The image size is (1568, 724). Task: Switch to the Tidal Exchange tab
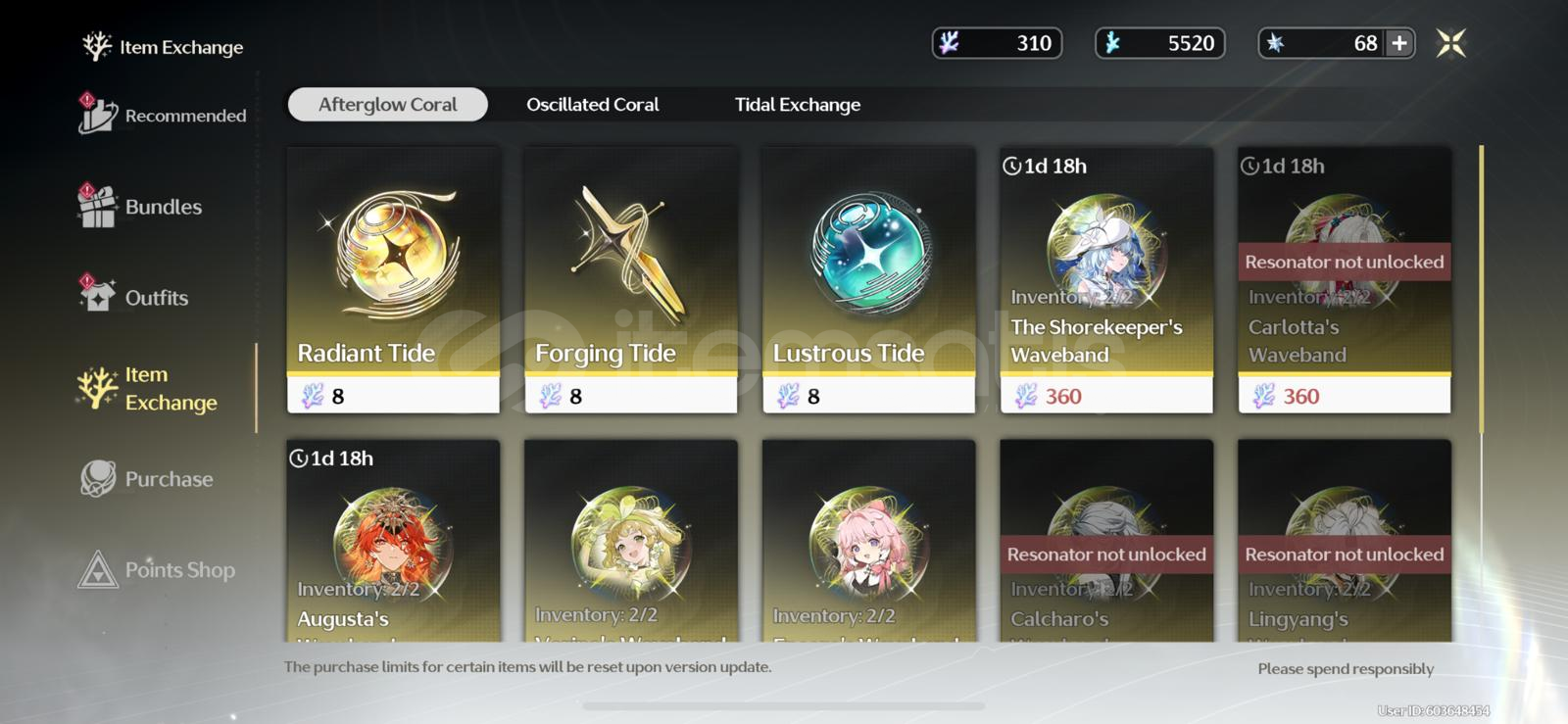(798, 105)
